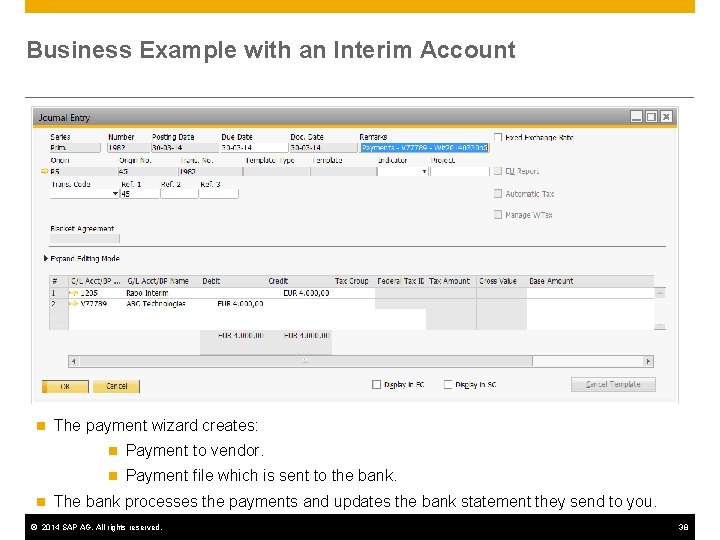Click the table's vertical scroll up arrow
The width and height of the screenshot is (720, 540).
pyautogui.click(x=660, y=293)
